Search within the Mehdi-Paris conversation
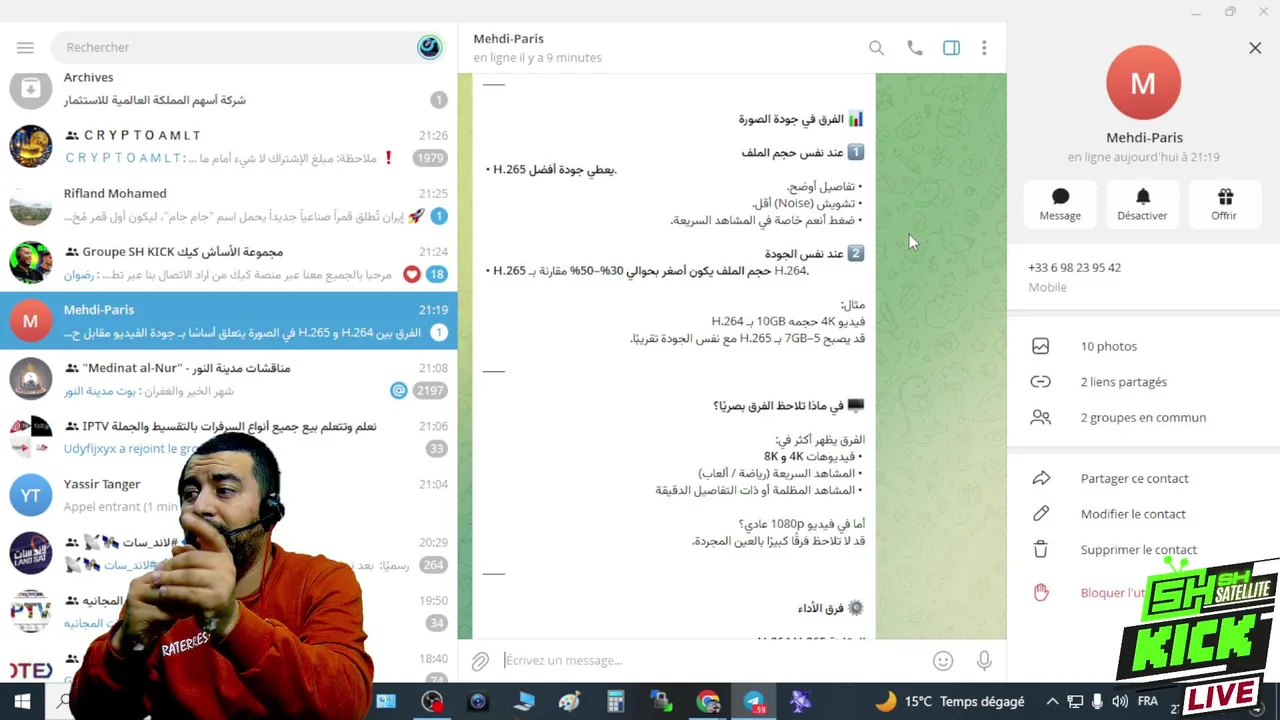The width and height of the screenshot is (1280, 720). tap(876, 48)
